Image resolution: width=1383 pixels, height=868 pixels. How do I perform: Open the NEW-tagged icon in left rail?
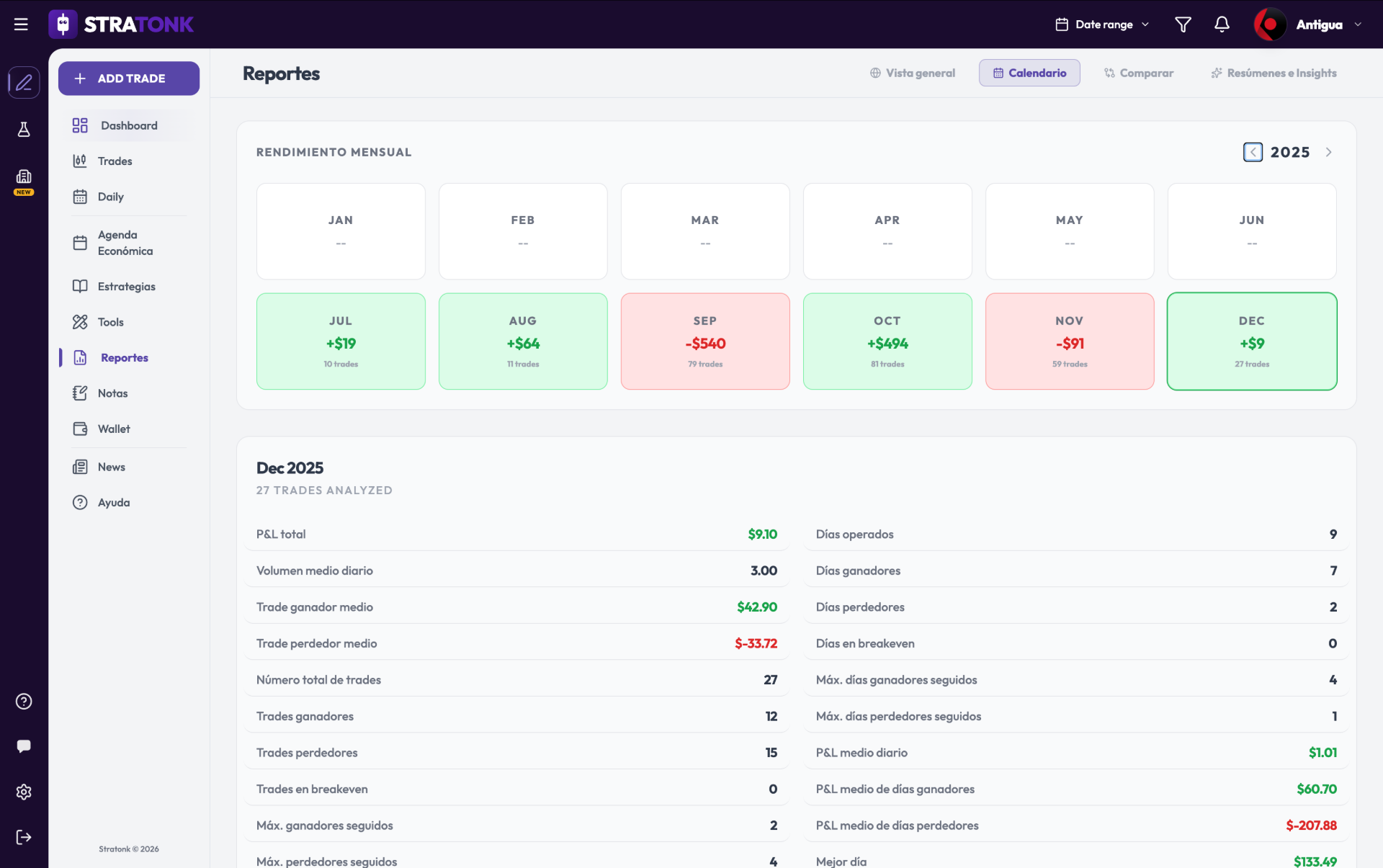[x=24, y=182]
